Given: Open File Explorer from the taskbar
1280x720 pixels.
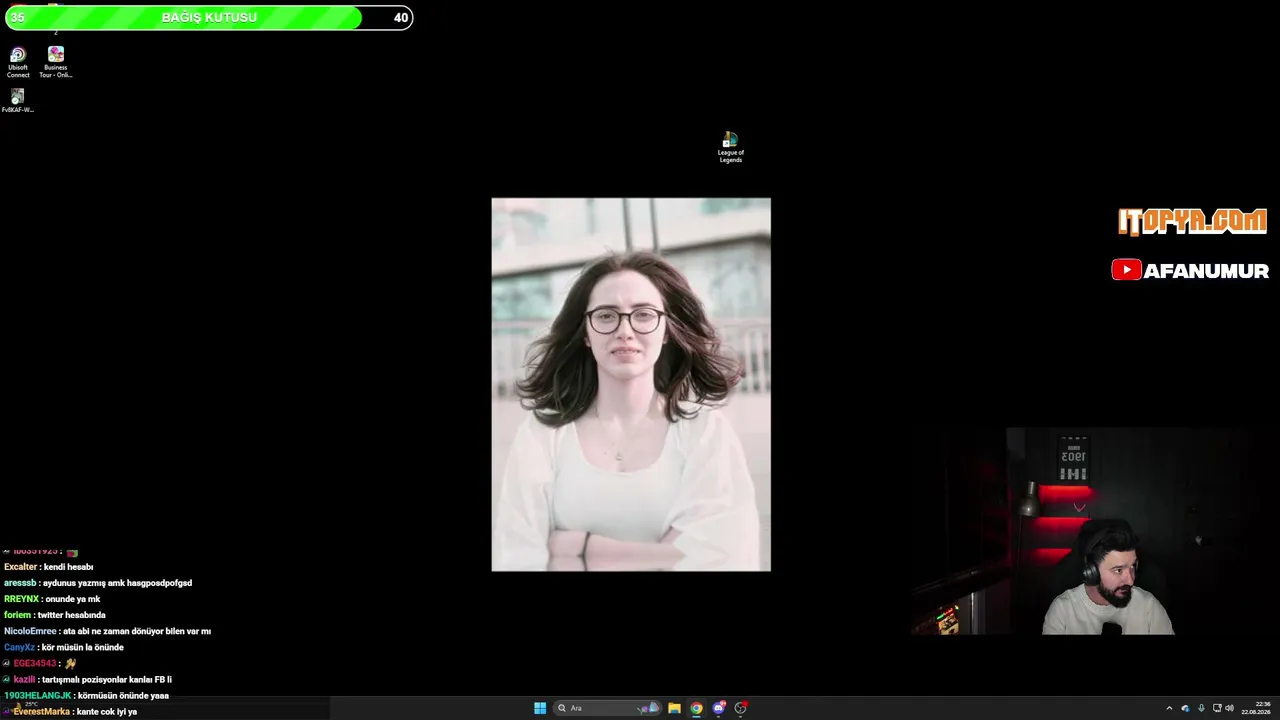Looking at the screenshot, I should [674, 708].
